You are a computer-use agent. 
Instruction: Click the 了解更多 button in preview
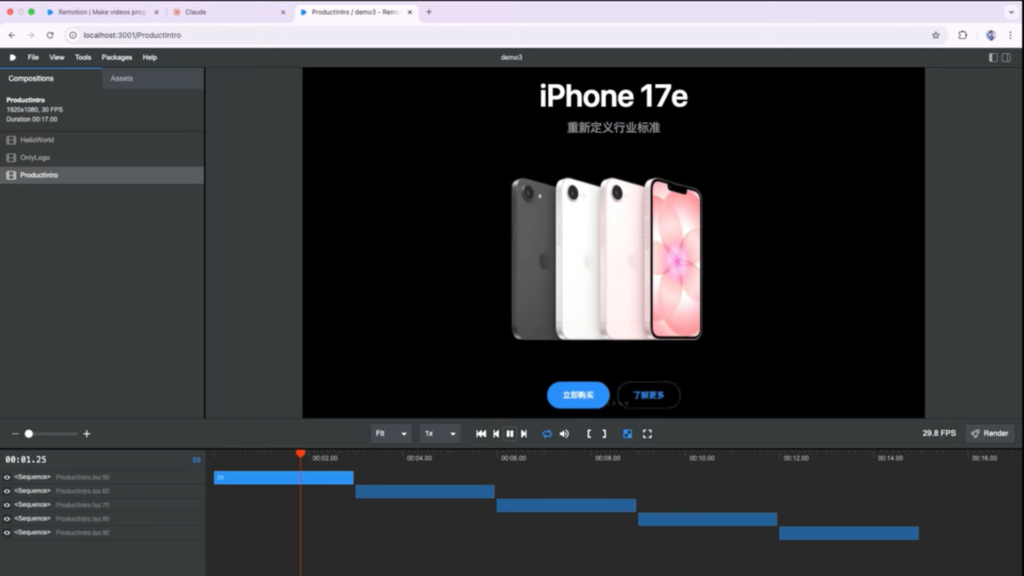tap(648, 395)
